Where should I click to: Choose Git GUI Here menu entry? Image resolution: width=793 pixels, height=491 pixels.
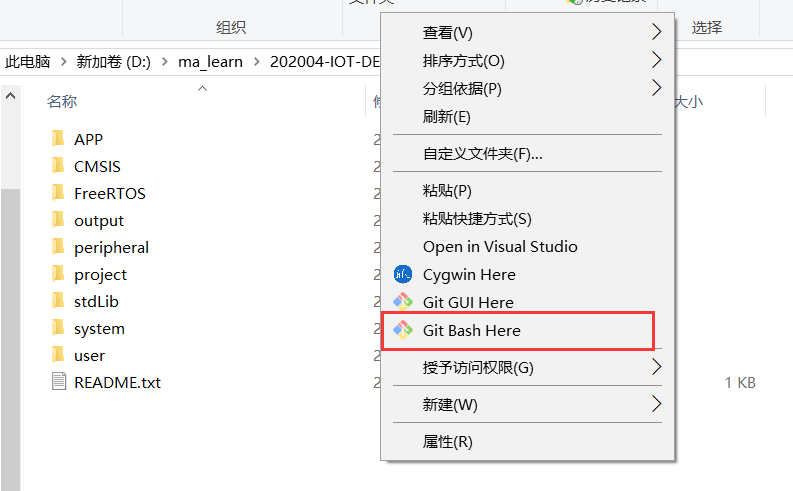[x=527, y=302]
